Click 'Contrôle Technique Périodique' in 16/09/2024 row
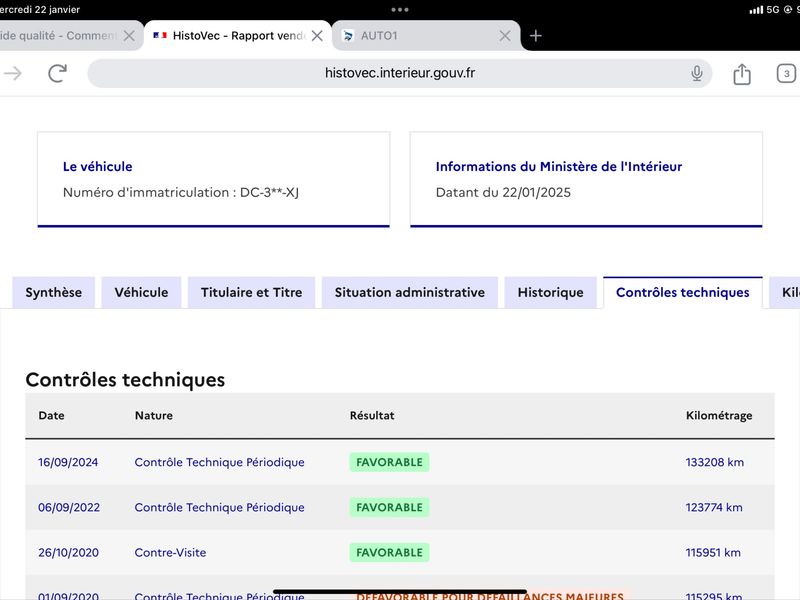 (219, 462)
